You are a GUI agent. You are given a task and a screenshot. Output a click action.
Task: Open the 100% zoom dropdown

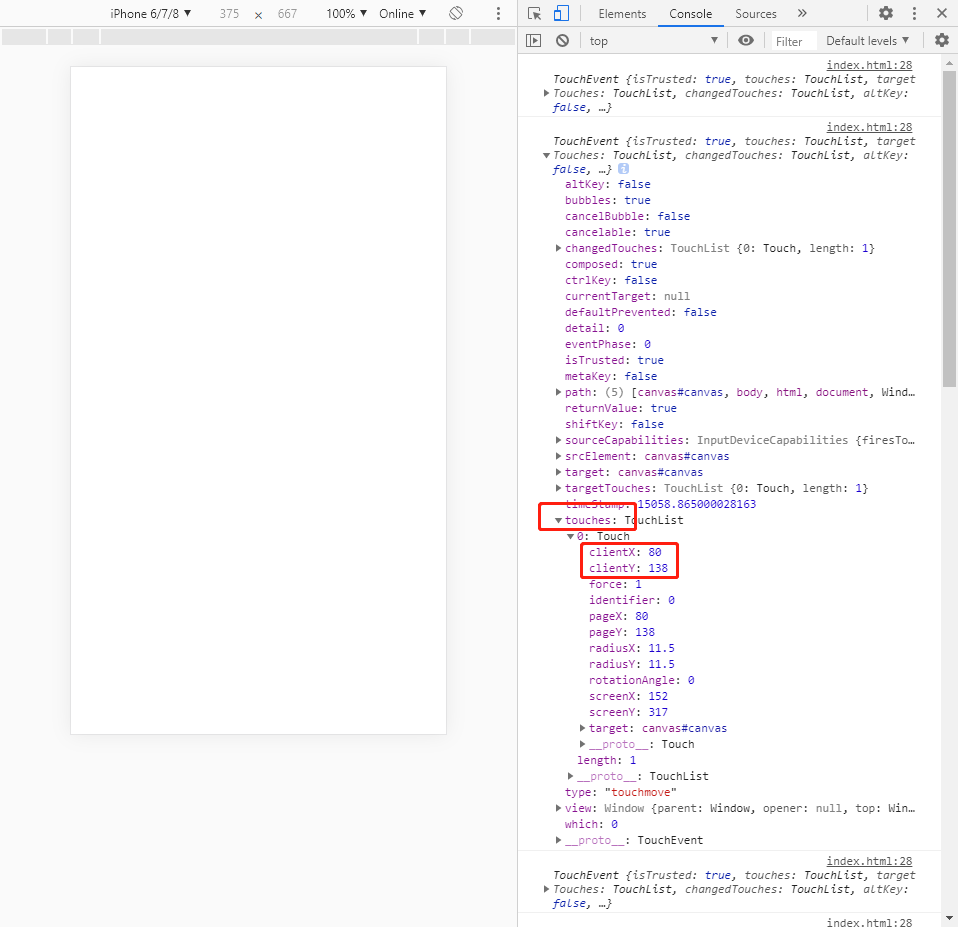(346, 13)
